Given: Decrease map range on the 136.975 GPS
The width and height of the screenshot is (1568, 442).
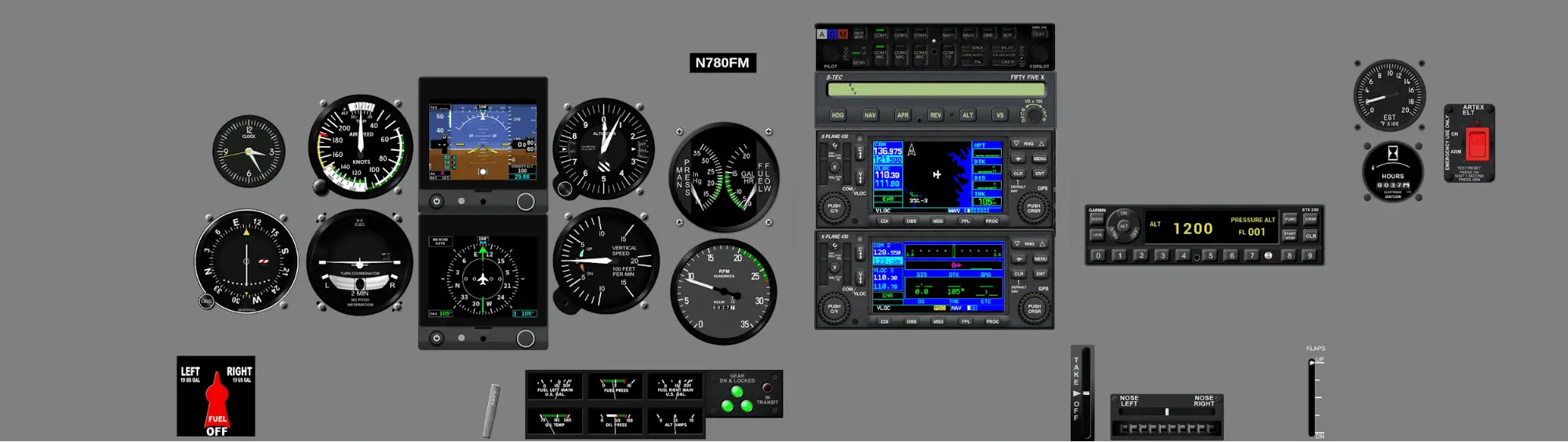Looking at the screenshot, I should tap(1017, 144).
